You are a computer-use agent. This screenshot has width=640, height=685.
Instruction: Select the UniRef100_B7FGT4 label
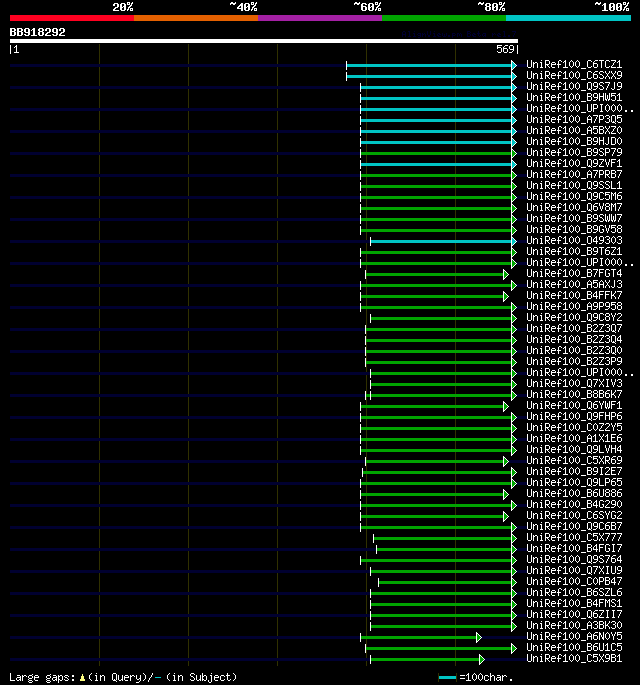click(x=574, y=273)
